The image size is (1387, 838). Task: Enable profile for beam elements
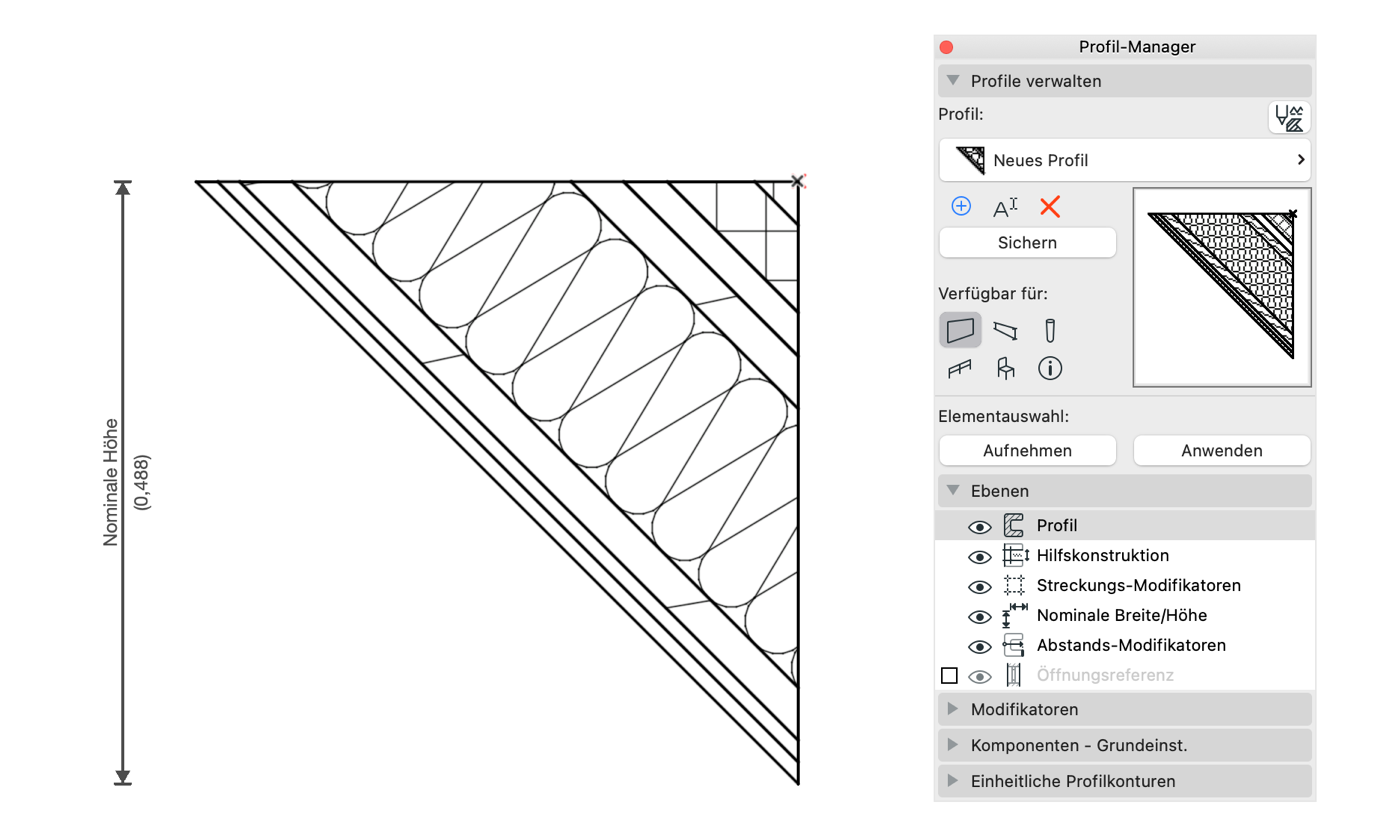tap(1006, 330)
